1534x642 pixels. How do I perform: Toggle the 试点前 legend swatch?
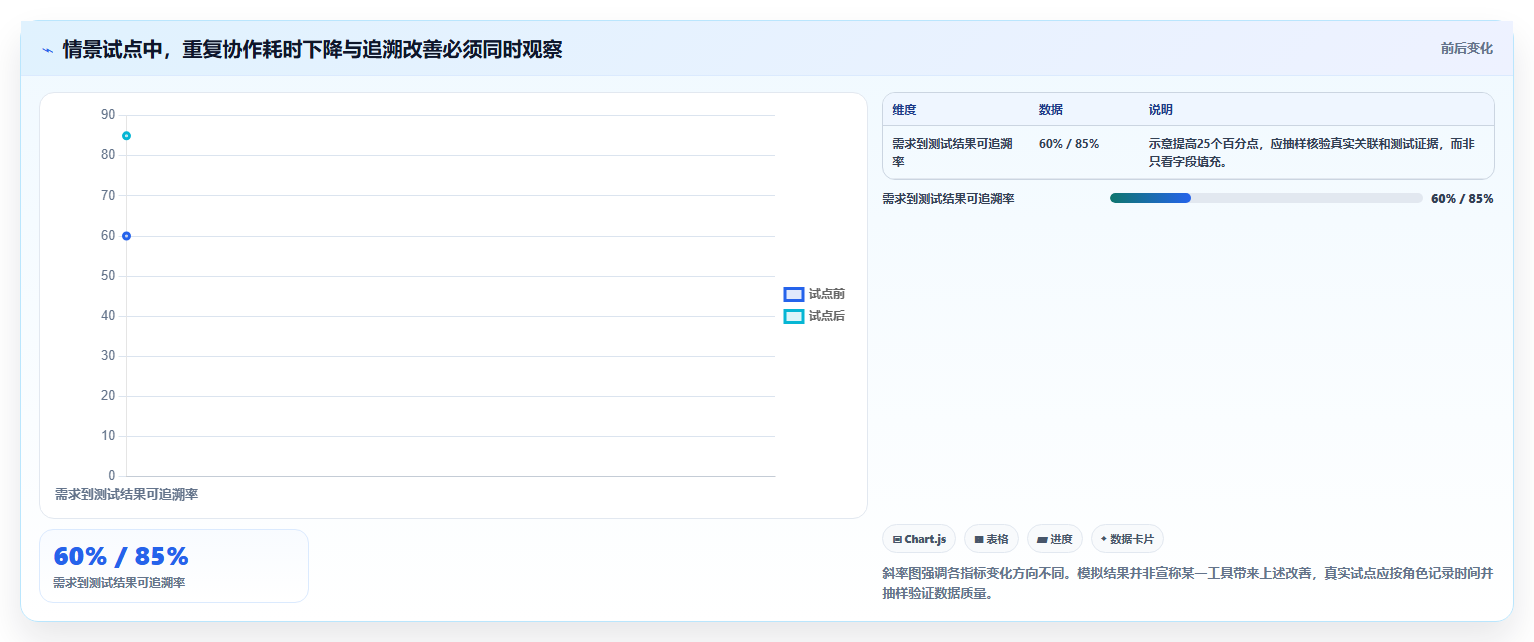click(794, 294)
